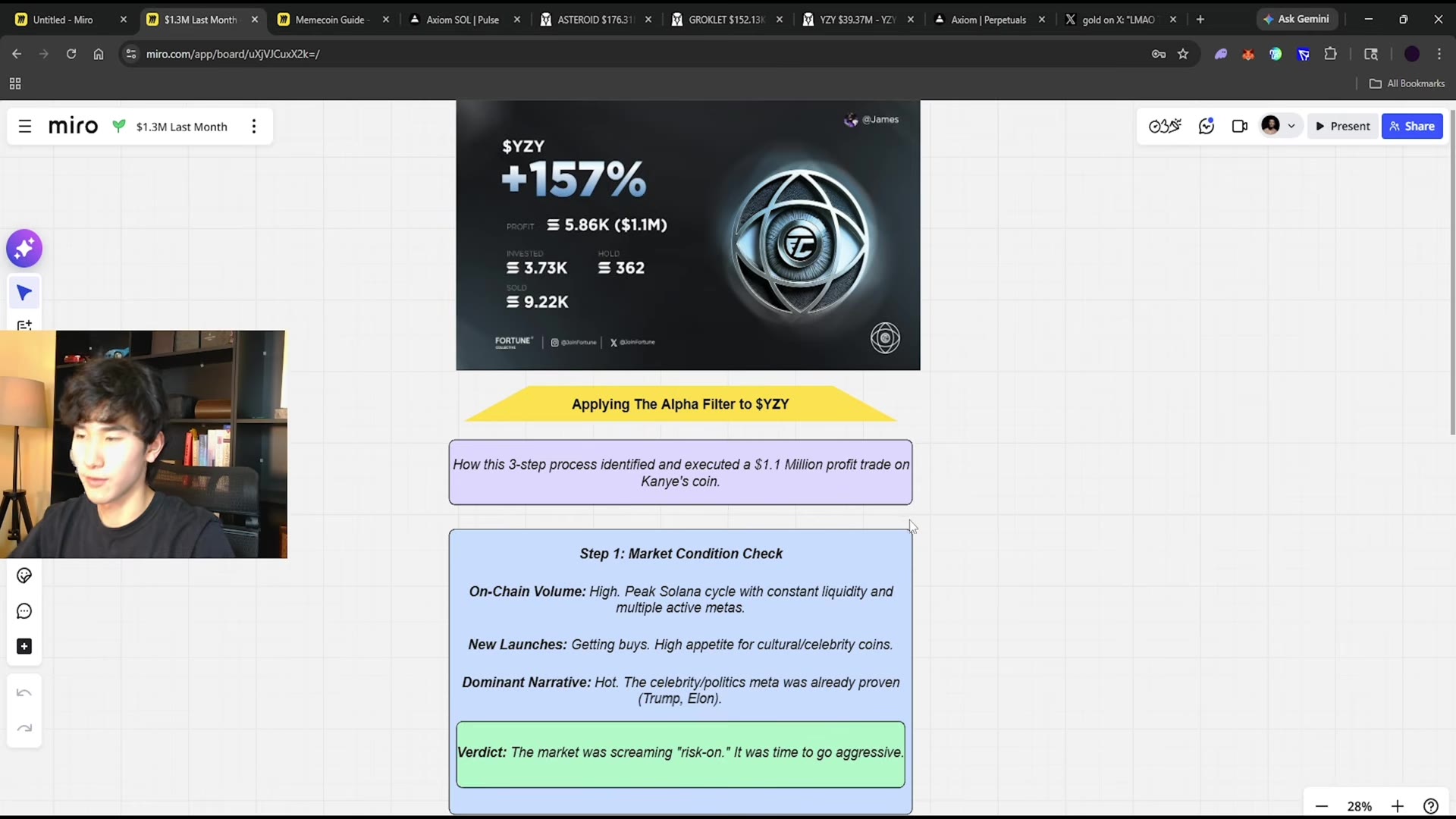Open the browser home page
Image resolution: width=1456 pixels, height=819 pixels.
[x=99, y=54]
